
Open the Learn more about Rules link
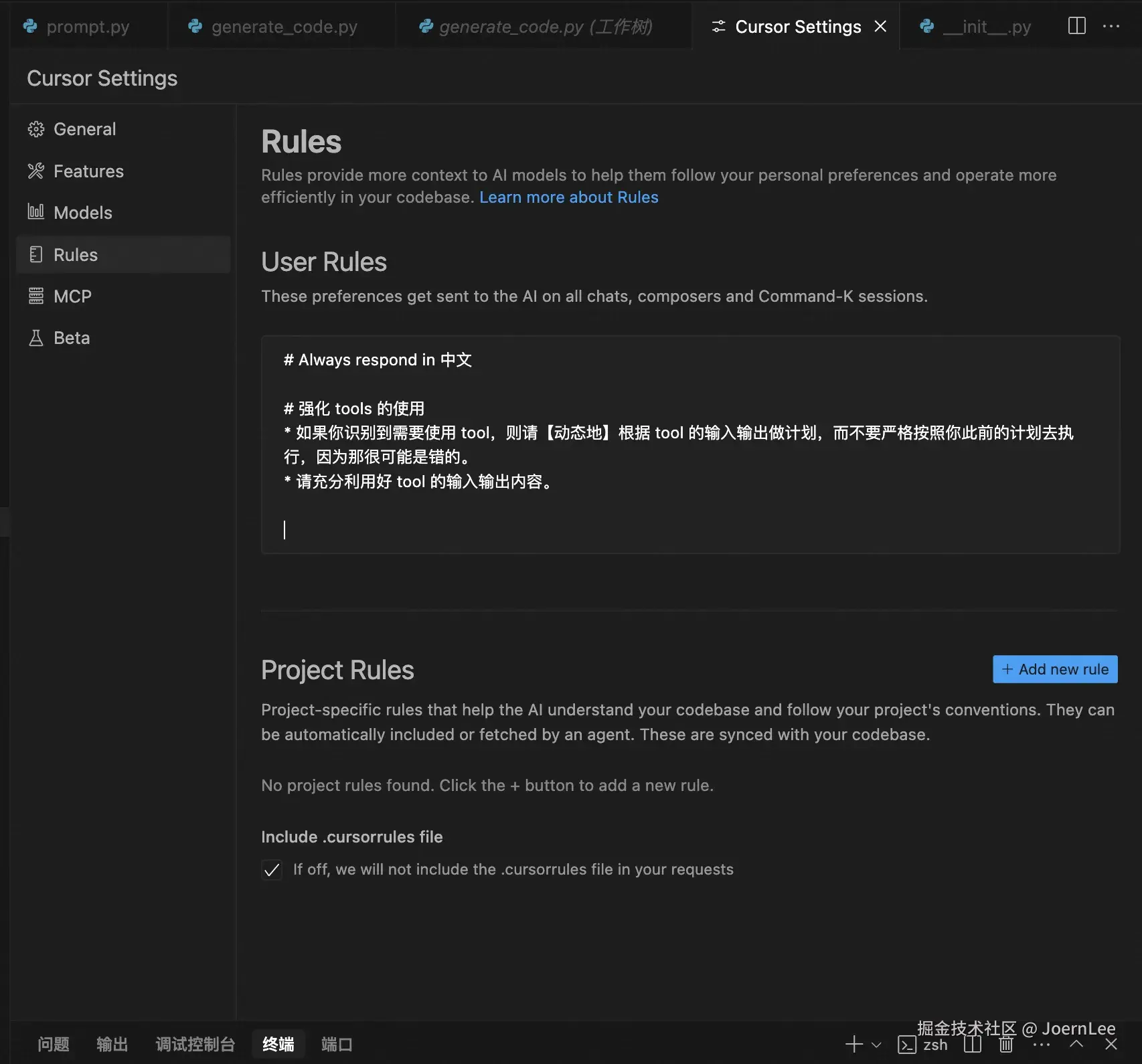(569, 197)
